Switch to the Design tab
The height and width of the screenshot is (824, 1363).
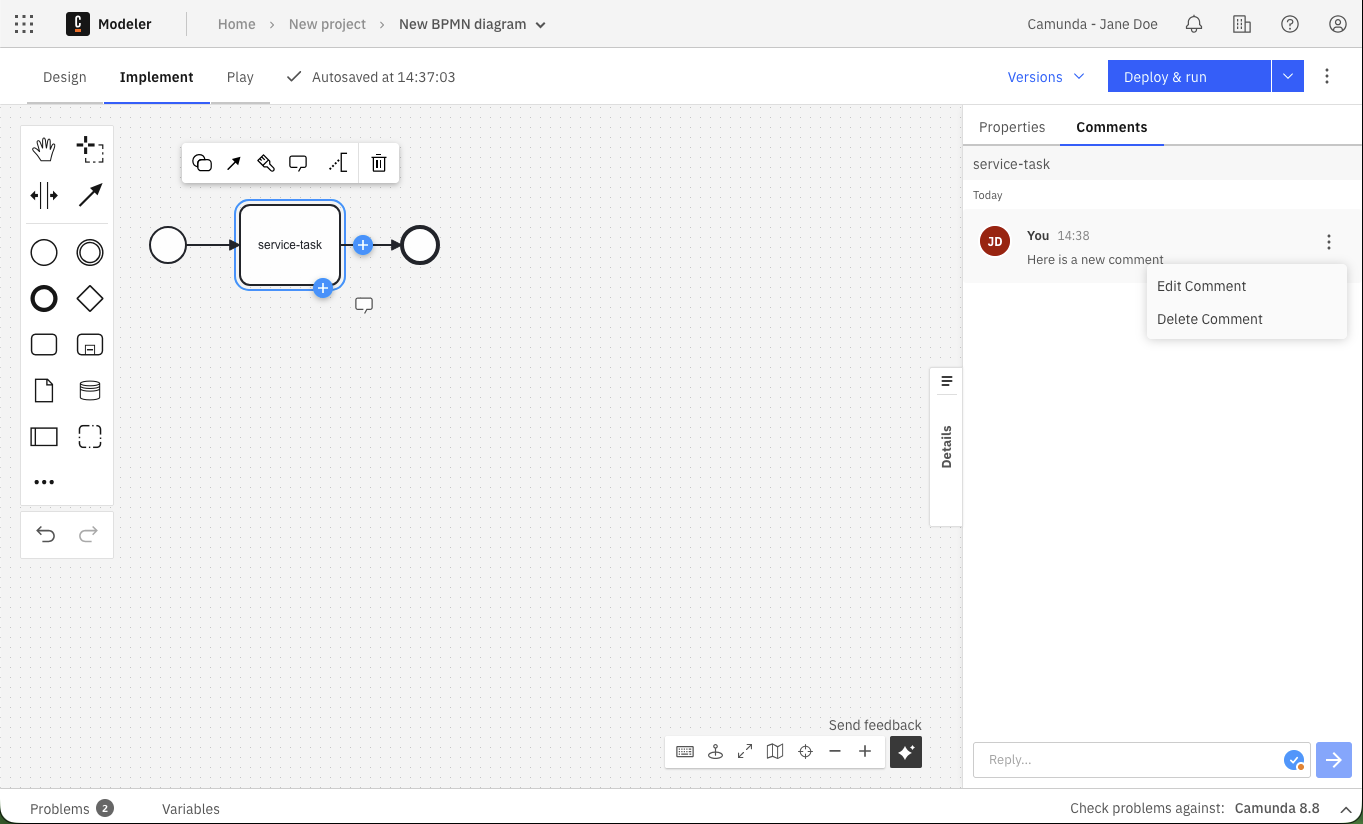pyautogui.click(x=64, y=76)
